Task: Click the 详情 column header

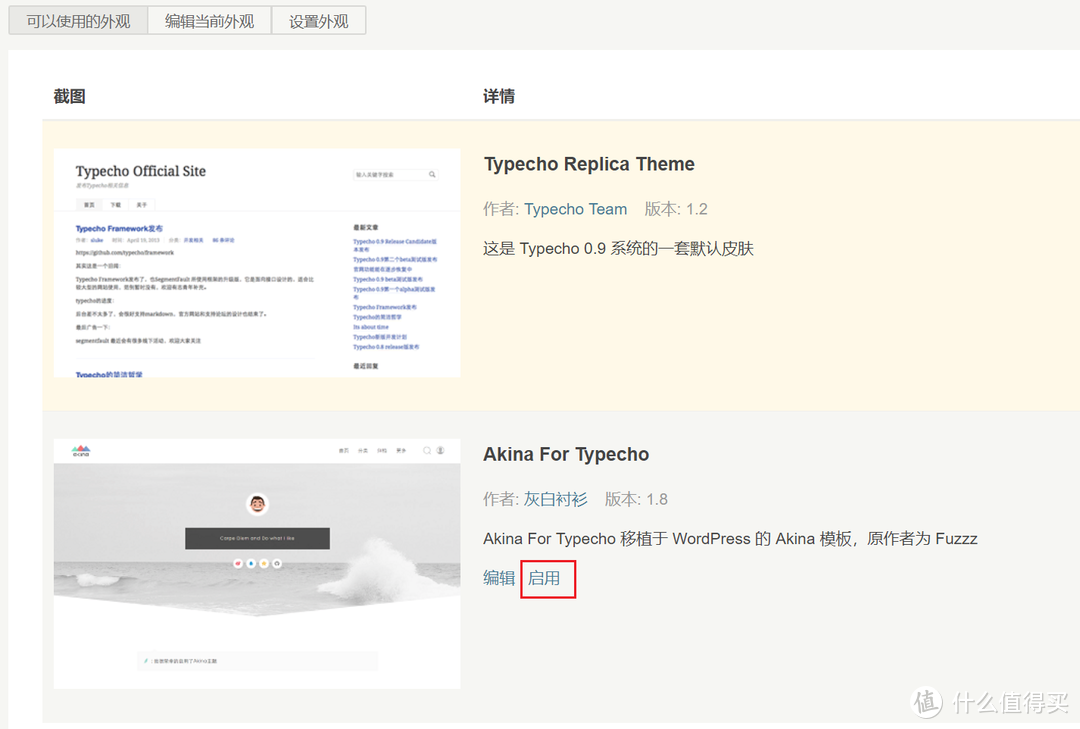Action: click(x=499, y=96)
